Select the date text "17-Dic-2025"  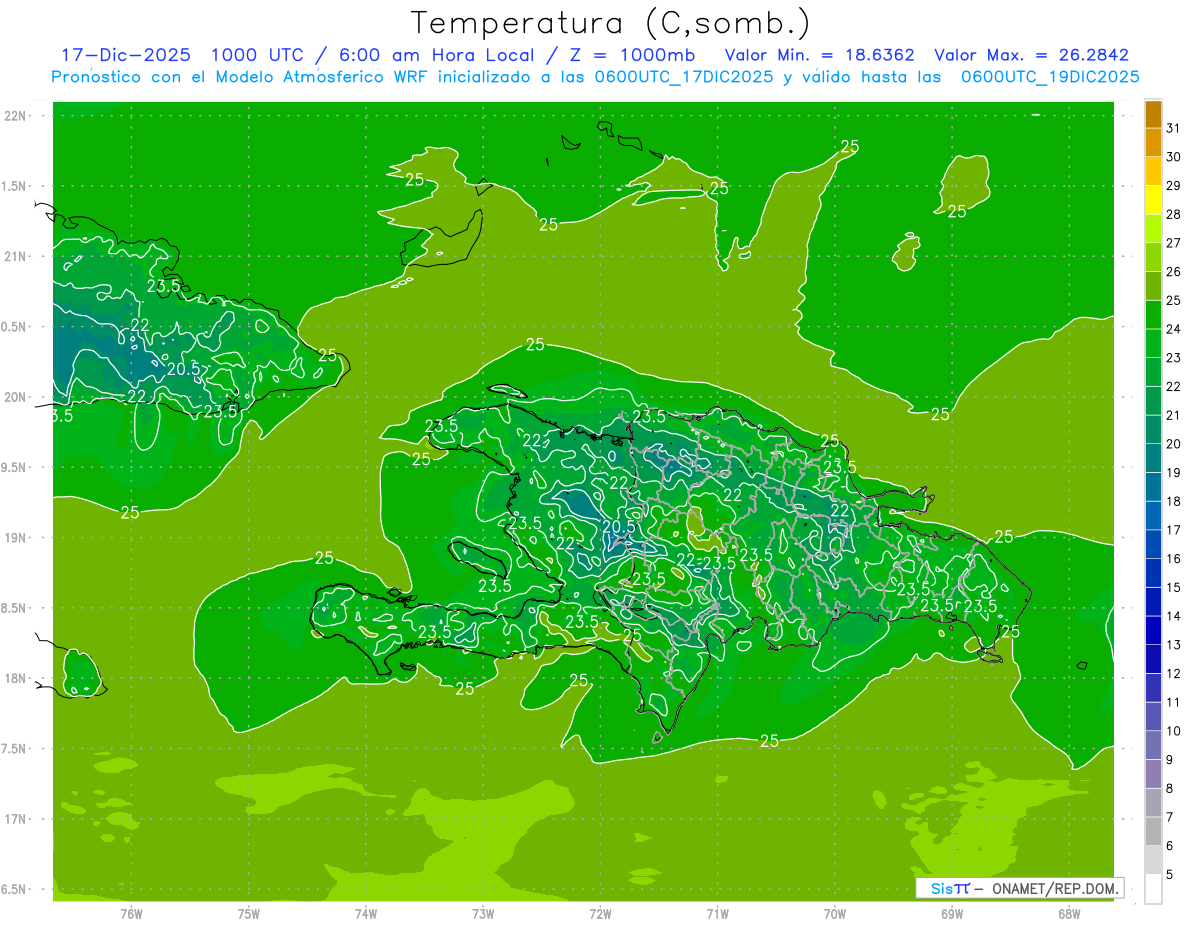coord(126,55)
